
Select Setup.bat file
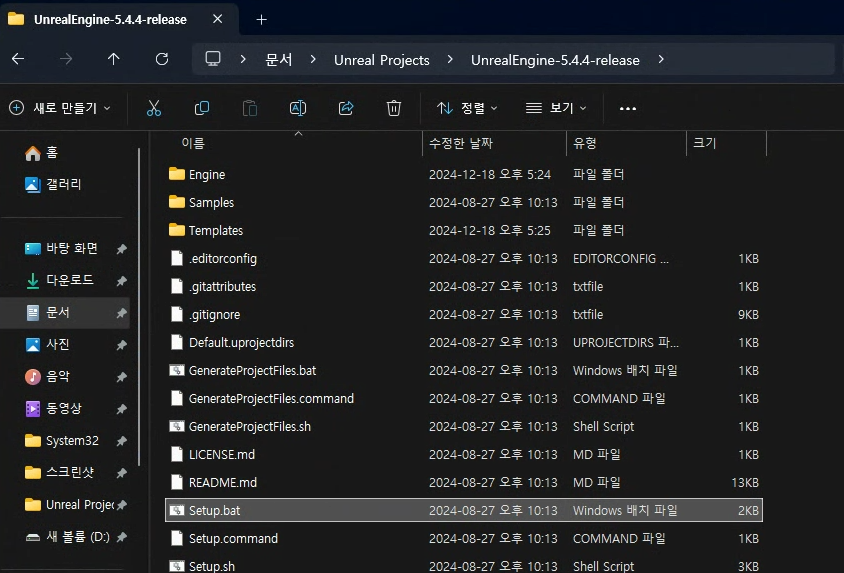click(463, 510)
